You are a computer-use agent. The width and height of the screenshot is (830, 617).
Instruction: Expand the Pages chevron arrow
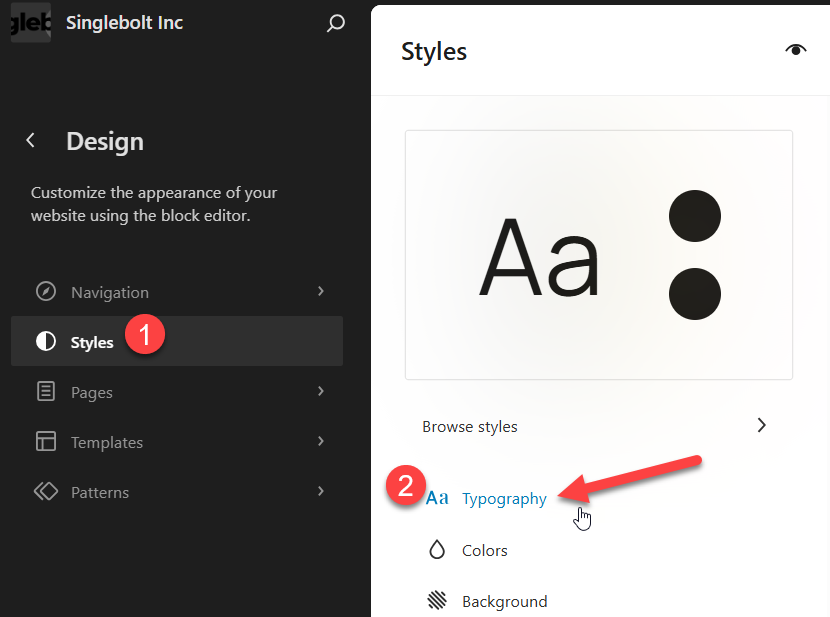pos(321,391)
